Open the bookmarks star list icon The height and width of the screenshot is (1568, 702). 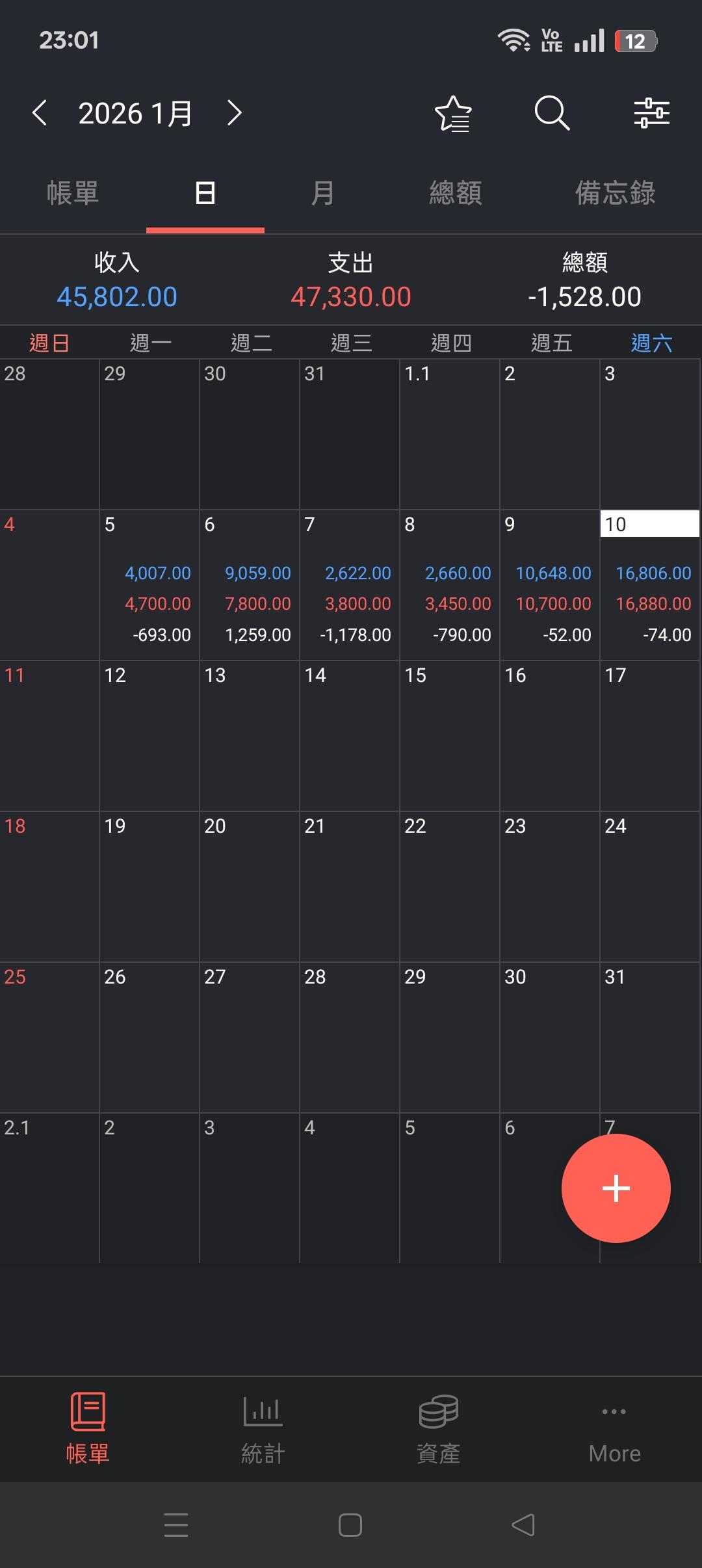click(453, 114)
